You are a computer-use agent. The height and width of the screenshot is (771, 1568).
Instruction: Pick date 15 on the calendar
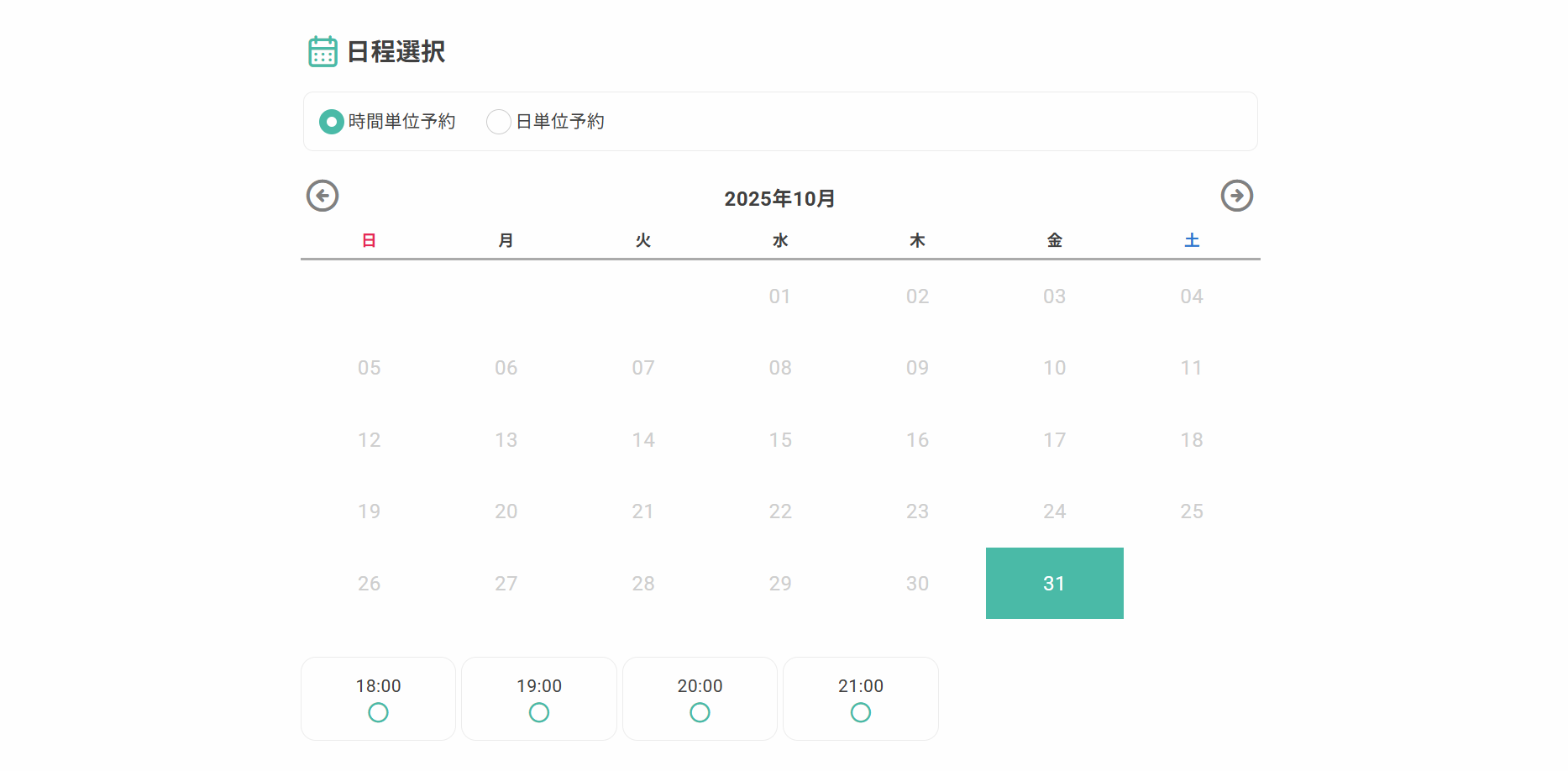(x=780, y=440)
